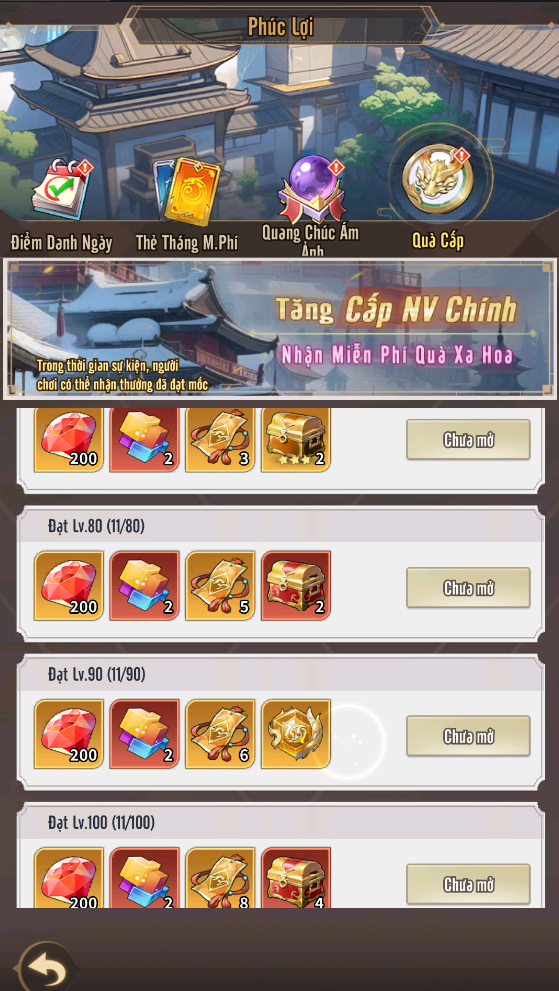Screen dimensions: 559x991
Task: Tap the red chest x4 in Lv.100 row
Action: (x=296, y=878)
